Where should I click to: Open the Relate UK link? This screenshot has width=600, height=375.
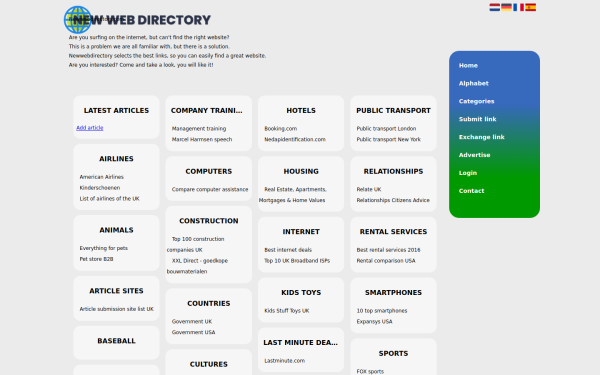(x=369, y=189)
